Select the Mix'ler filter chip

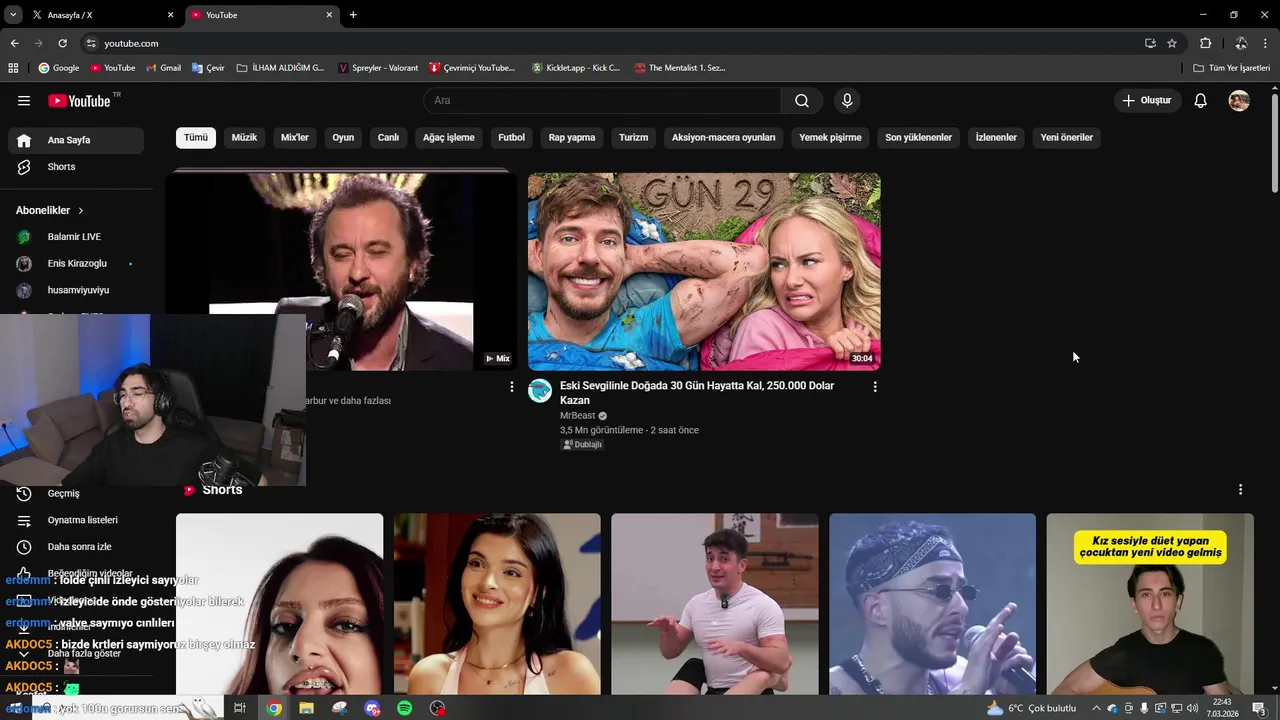[295, 137]
